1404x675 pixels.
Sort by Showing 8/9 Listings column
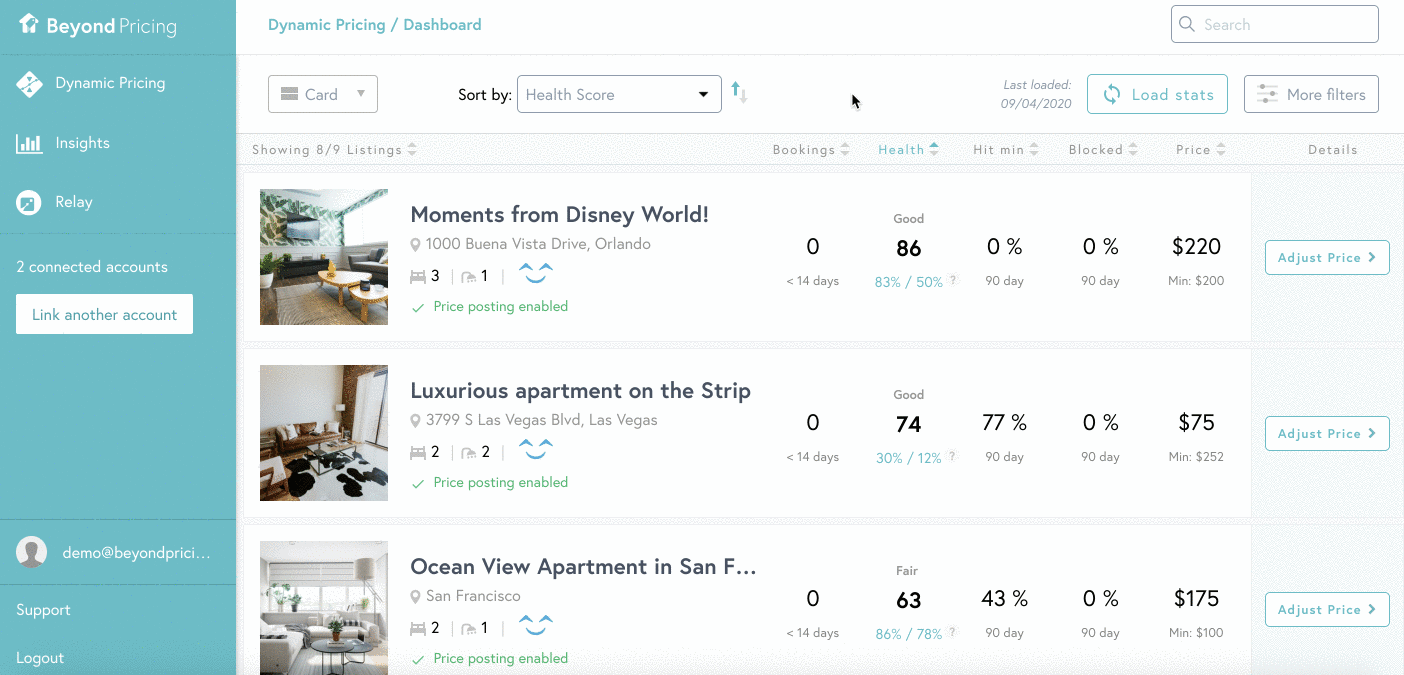coord(334,150)
